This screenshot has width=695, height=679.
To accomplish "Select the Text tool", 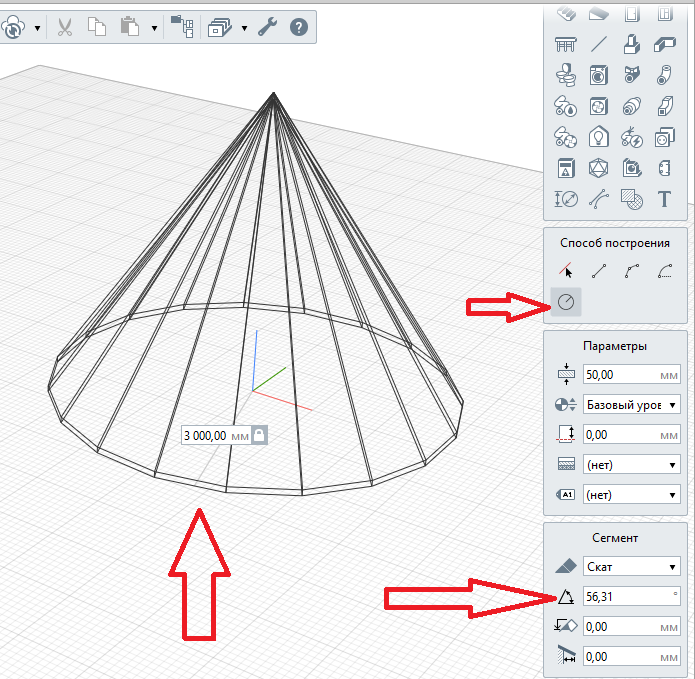I will click(665, 199).
